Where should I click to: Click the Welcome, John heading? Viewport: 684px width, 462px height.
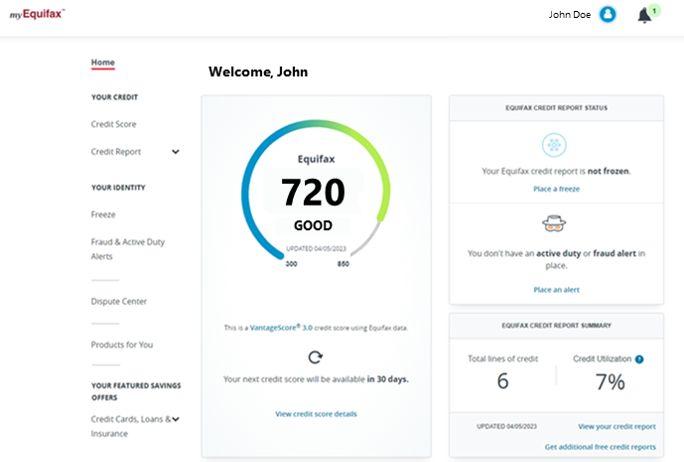pos(258,72)
